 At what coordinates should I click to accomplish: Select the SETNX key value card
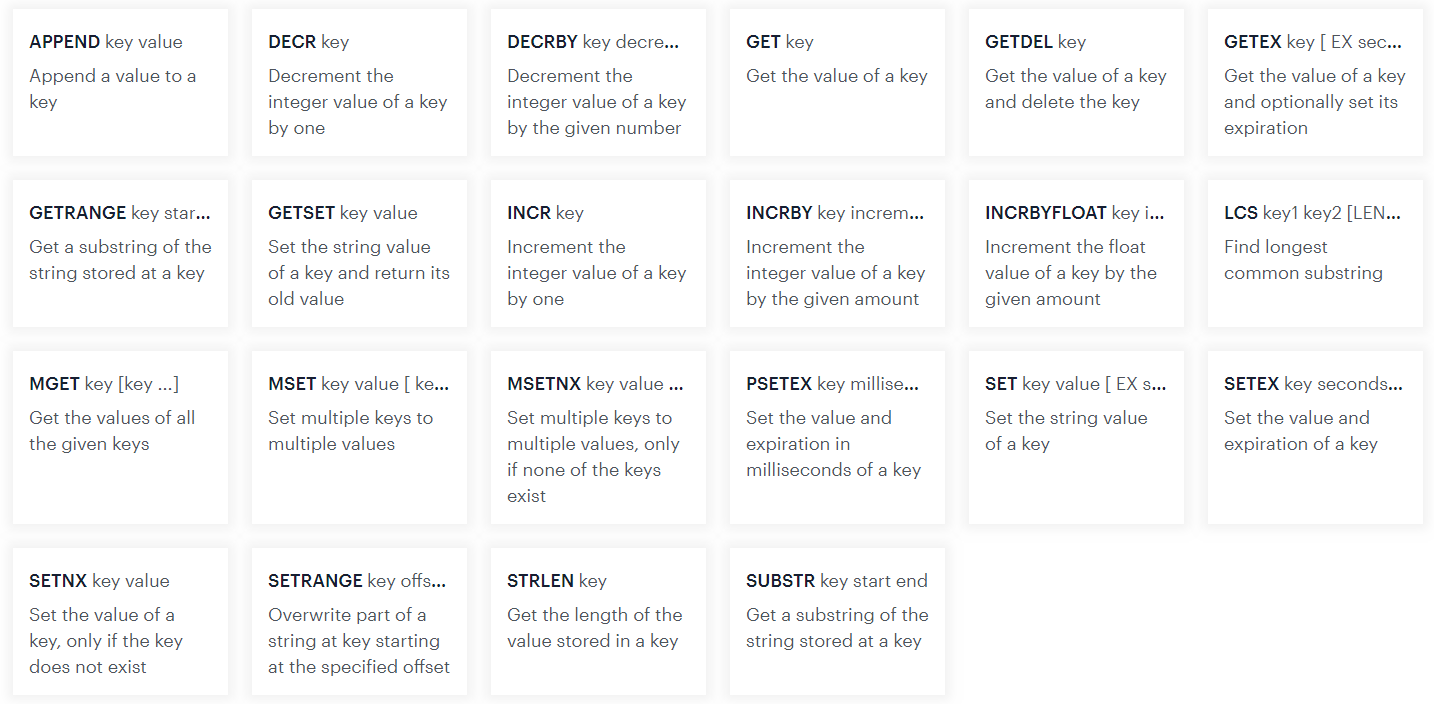tap(120, 621)
